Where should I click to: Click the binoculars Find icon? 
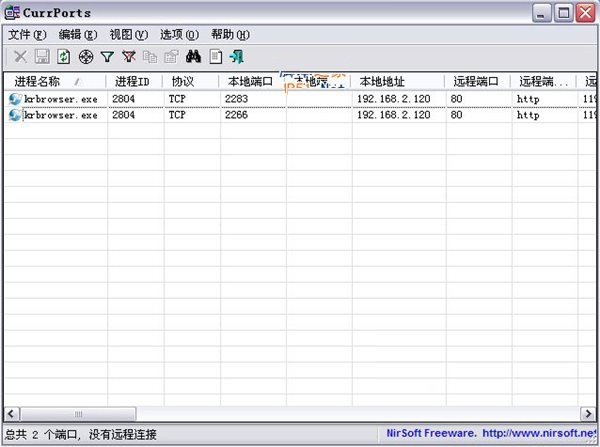[193, 57]
